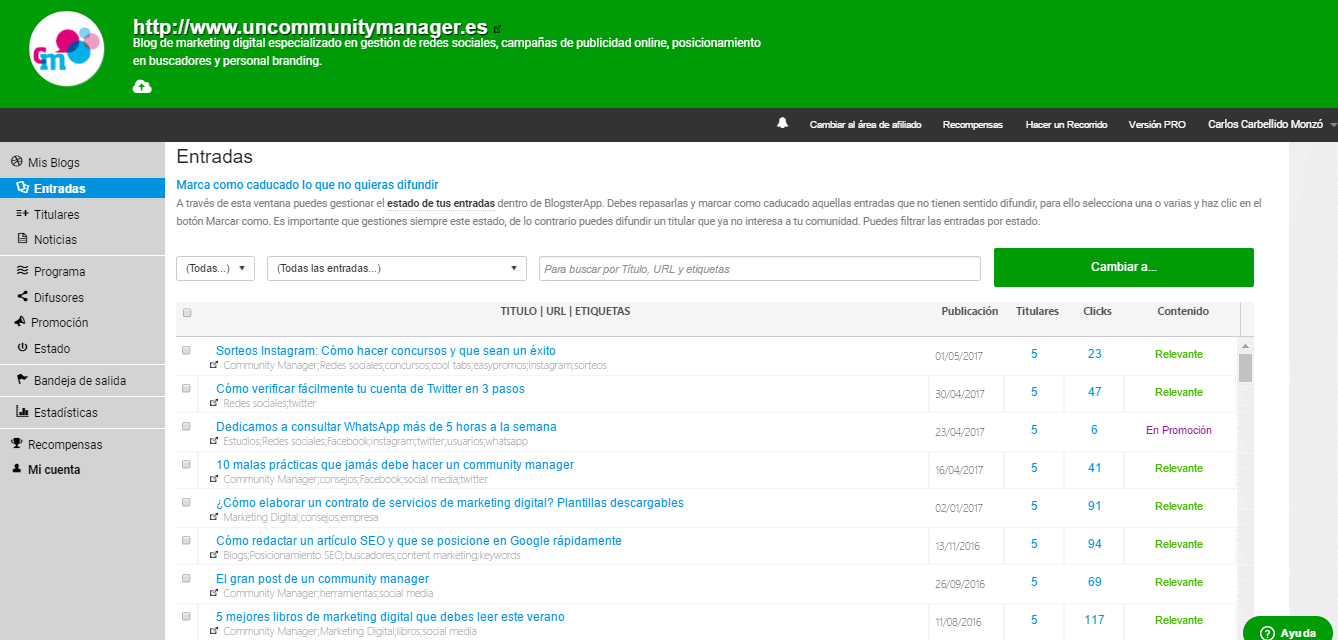Open external link icon for 5 mejores libros entry
Viewport: 1338px width, 640px height.
coord(214,631)
